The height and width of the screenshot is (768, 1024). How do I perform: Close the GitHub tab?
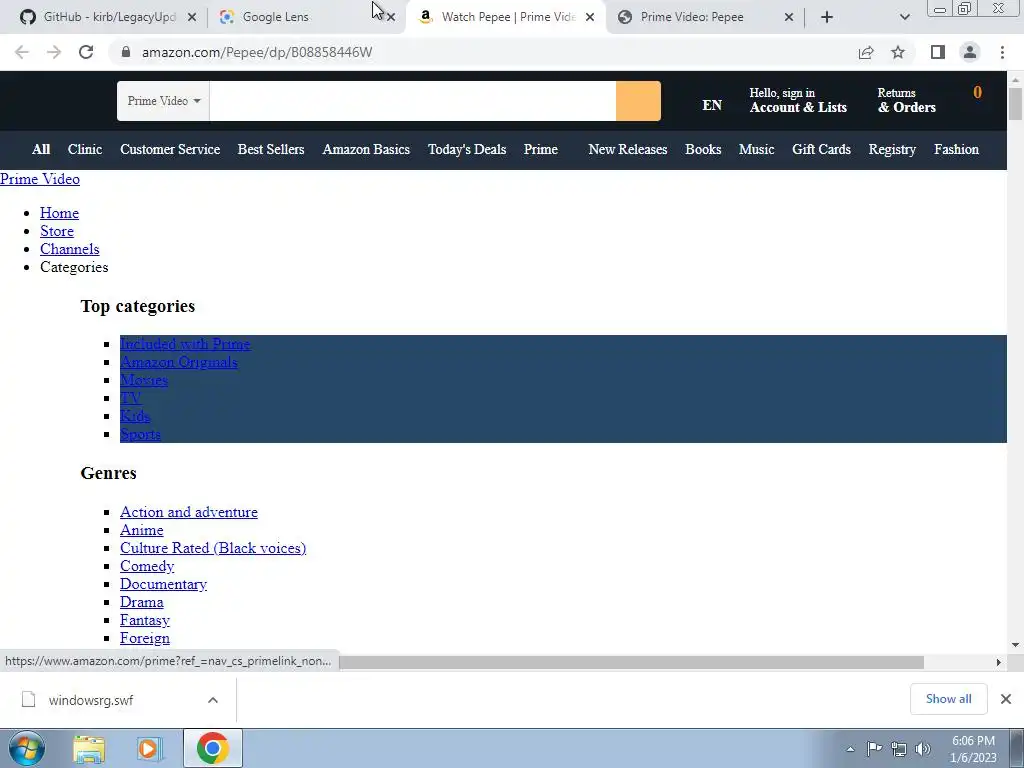(x=192, y=17)
